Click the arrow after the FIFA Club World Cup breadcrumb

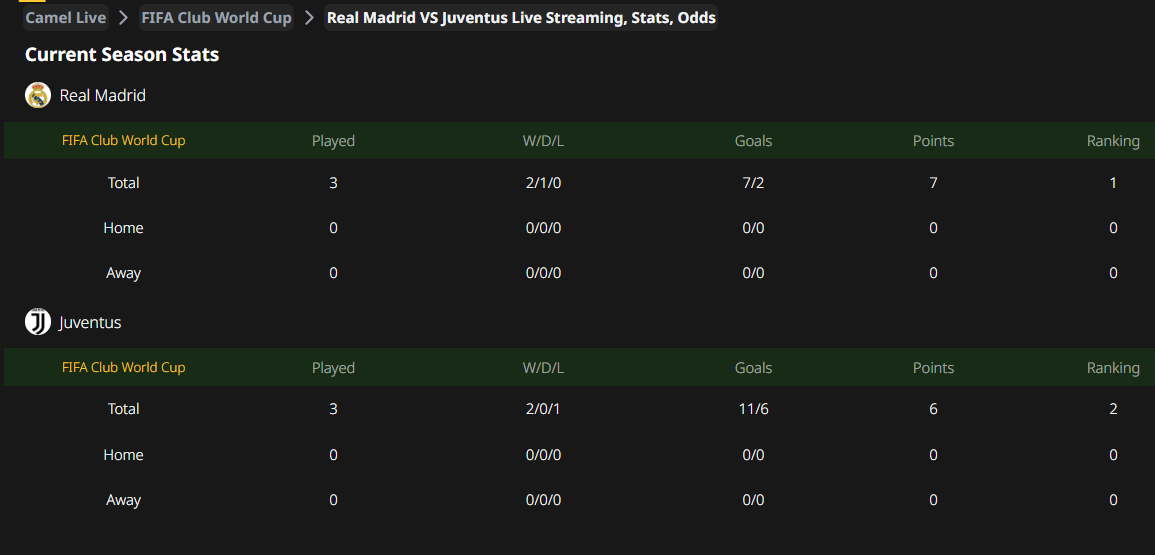[x=309, y=18]
